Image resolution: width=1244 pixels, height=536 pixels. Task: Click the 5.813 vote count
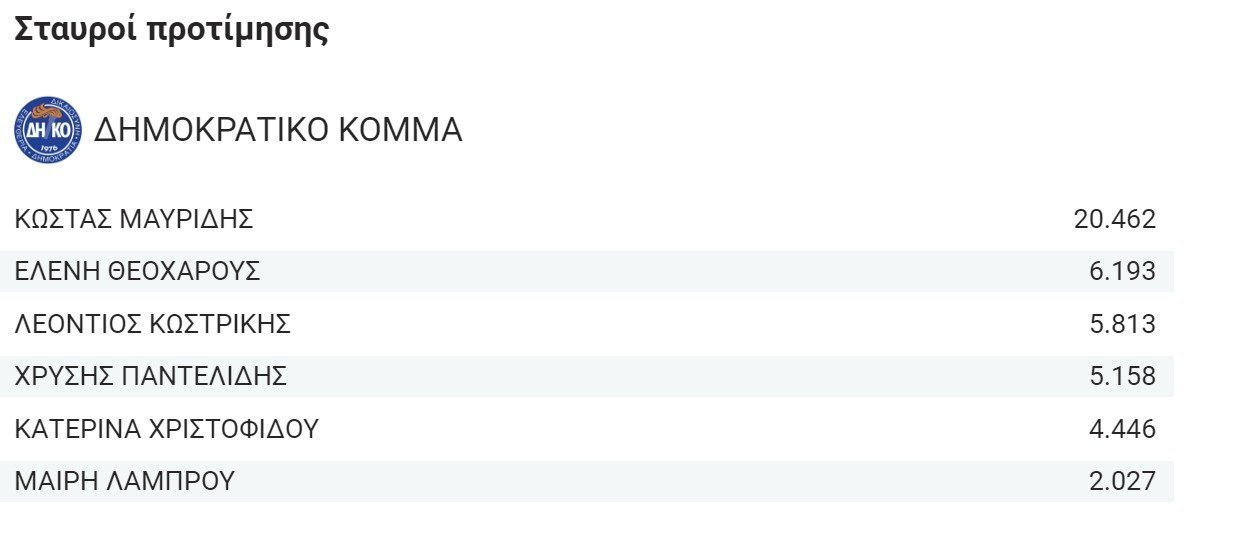tap(1122, 324)
